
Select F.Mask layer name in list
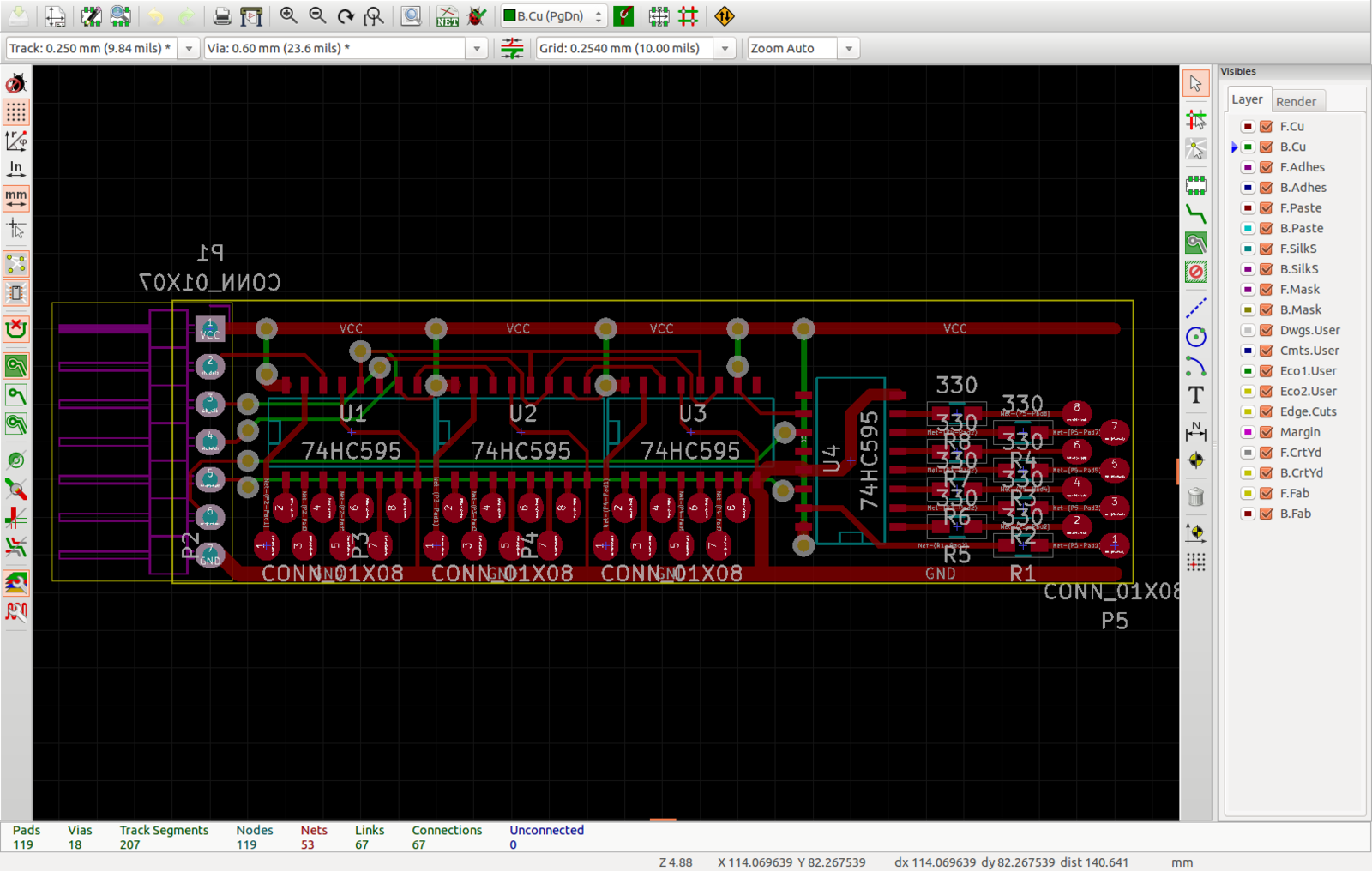(1299, 290)
